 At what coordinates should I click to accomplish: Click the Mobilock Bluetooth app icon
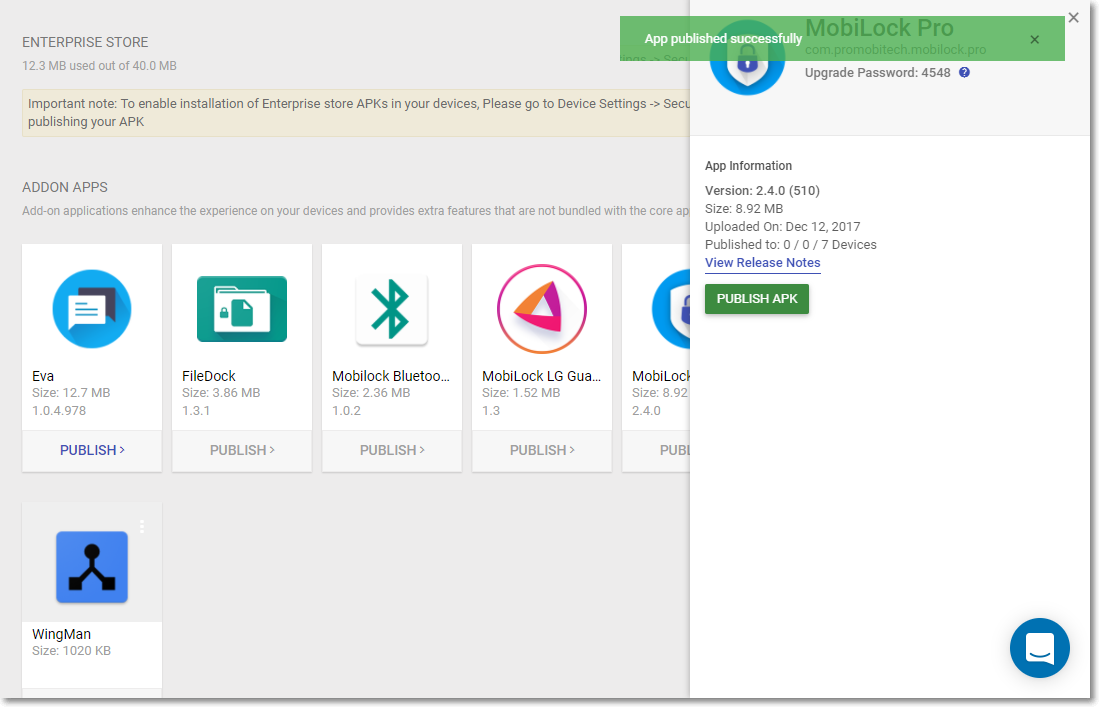click(x=392, y=309)
